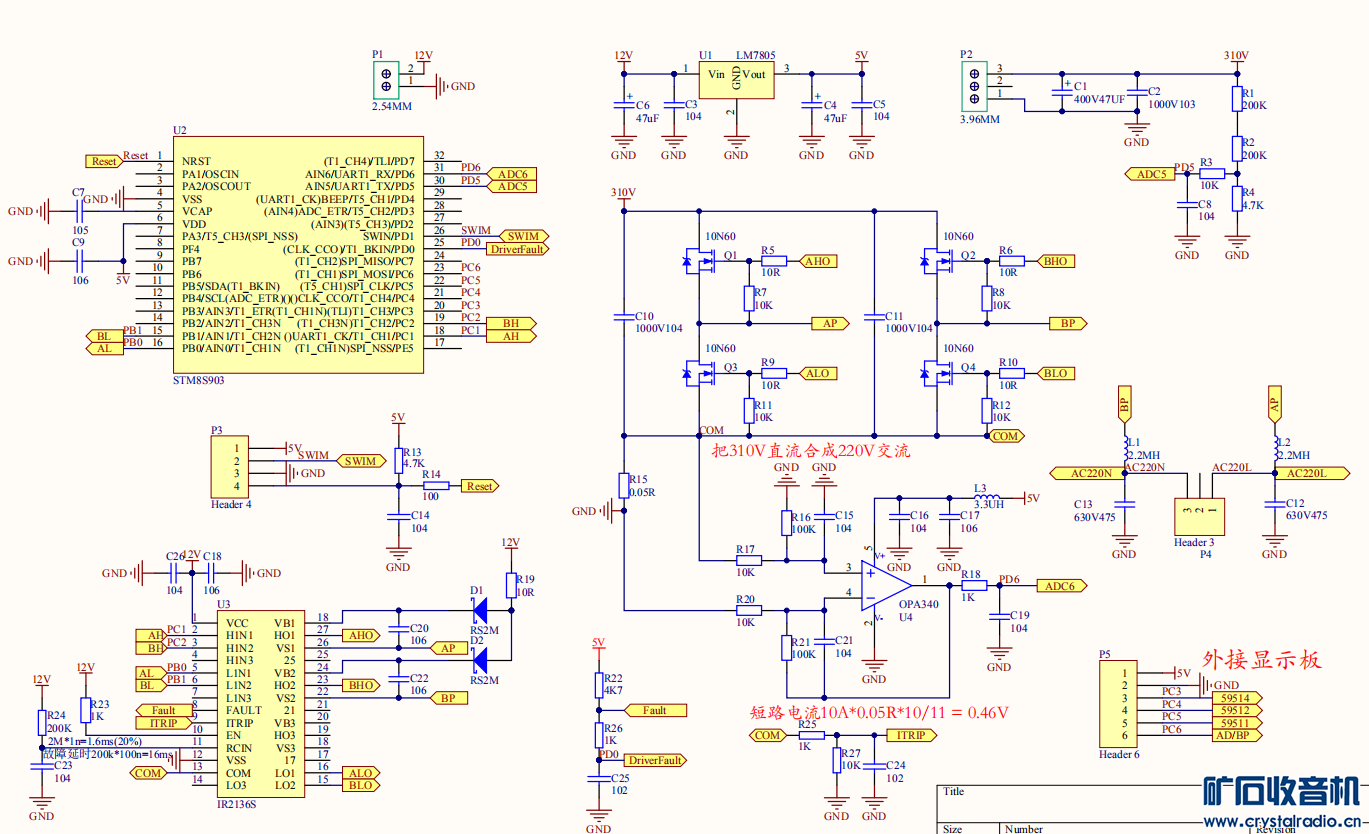Image resolution: width=1369 pixels, height=834 pixels.
Task: Click the 'Number' field in title block
Action: pos(1024,829)
